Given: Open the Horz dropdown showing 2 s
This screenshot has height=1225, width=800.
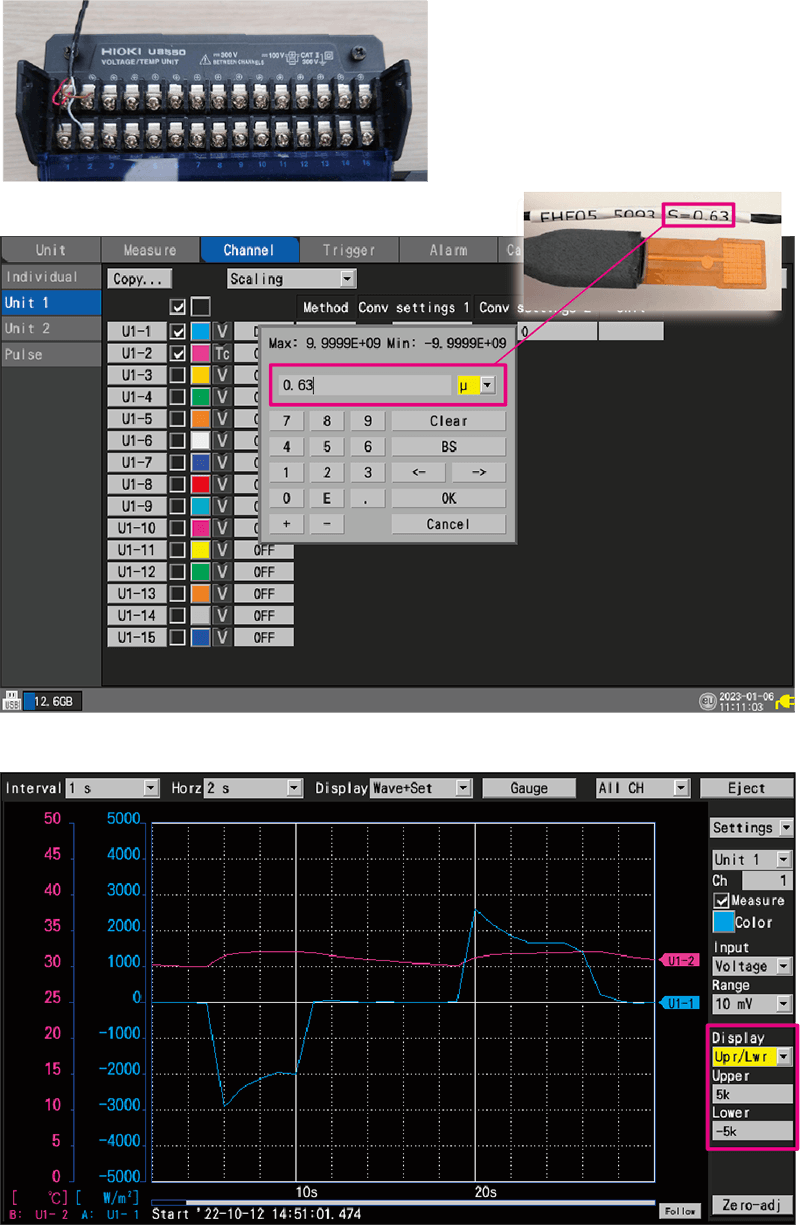Looking at the screenshot, I should tap(252, 788).
